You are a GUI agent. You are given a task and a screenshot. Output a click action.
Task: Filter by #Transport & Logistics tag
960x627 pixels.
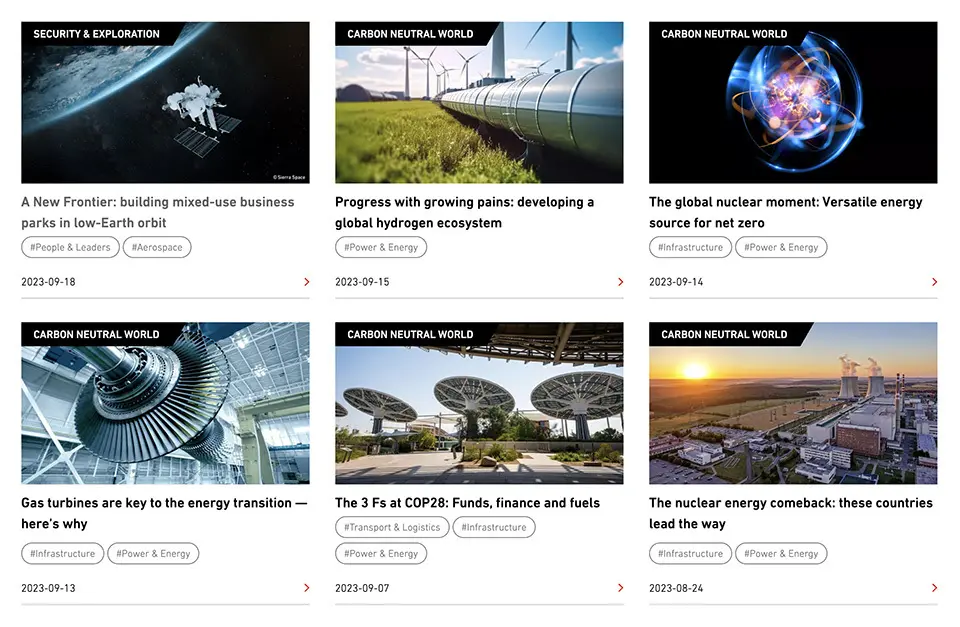click(x=392, y=527)
